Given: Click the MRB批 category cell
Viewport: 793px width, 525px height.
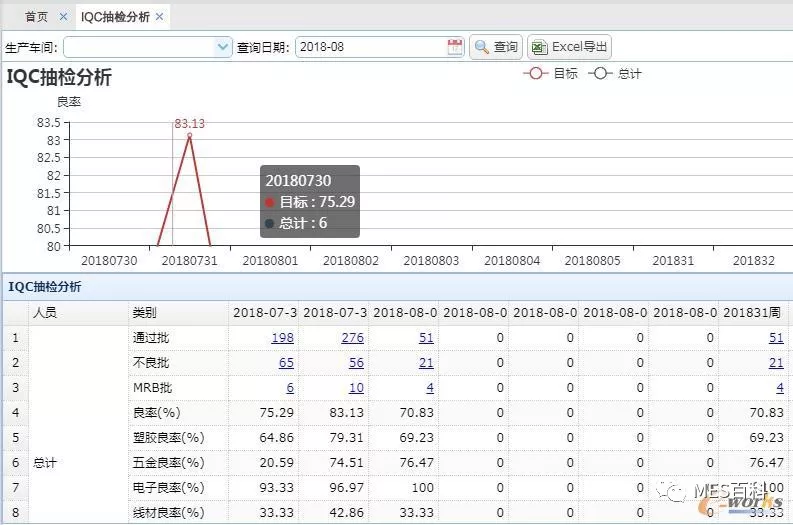Looking at the screenshot, I should 178,388.
